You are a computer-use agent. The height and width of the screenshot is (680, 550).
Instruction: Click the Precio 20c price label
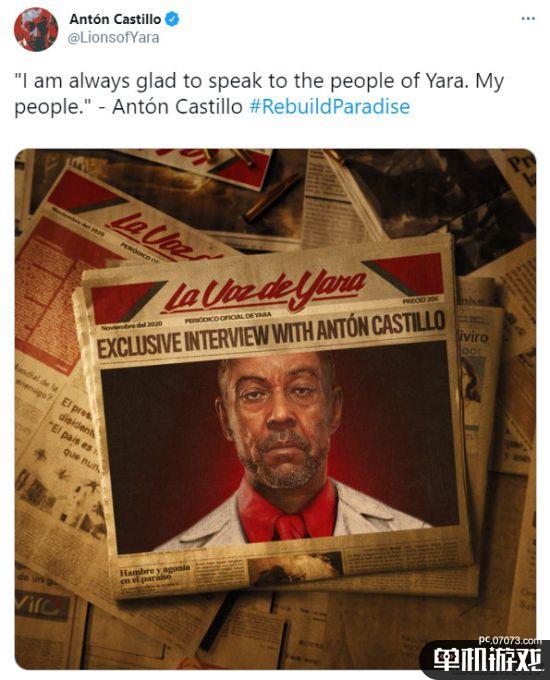(x=420, y=301)
